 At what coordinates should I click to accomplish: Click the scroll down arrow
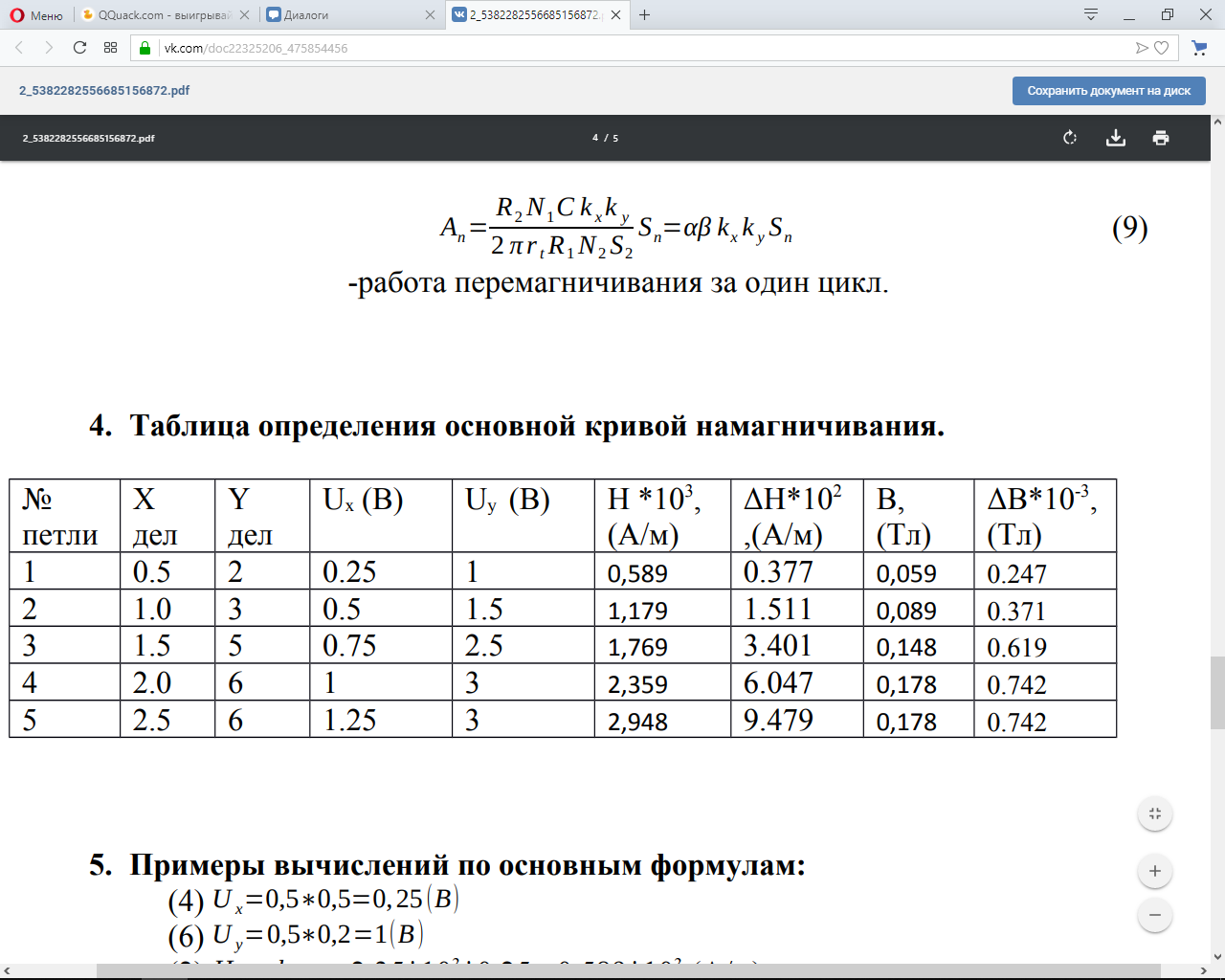1217,956
